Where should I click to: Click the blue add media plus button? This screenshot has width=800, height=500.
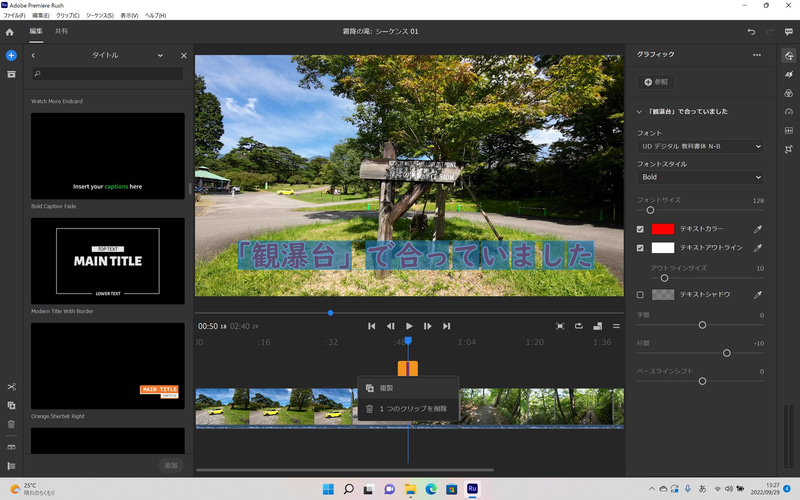[x=11, y=55]
